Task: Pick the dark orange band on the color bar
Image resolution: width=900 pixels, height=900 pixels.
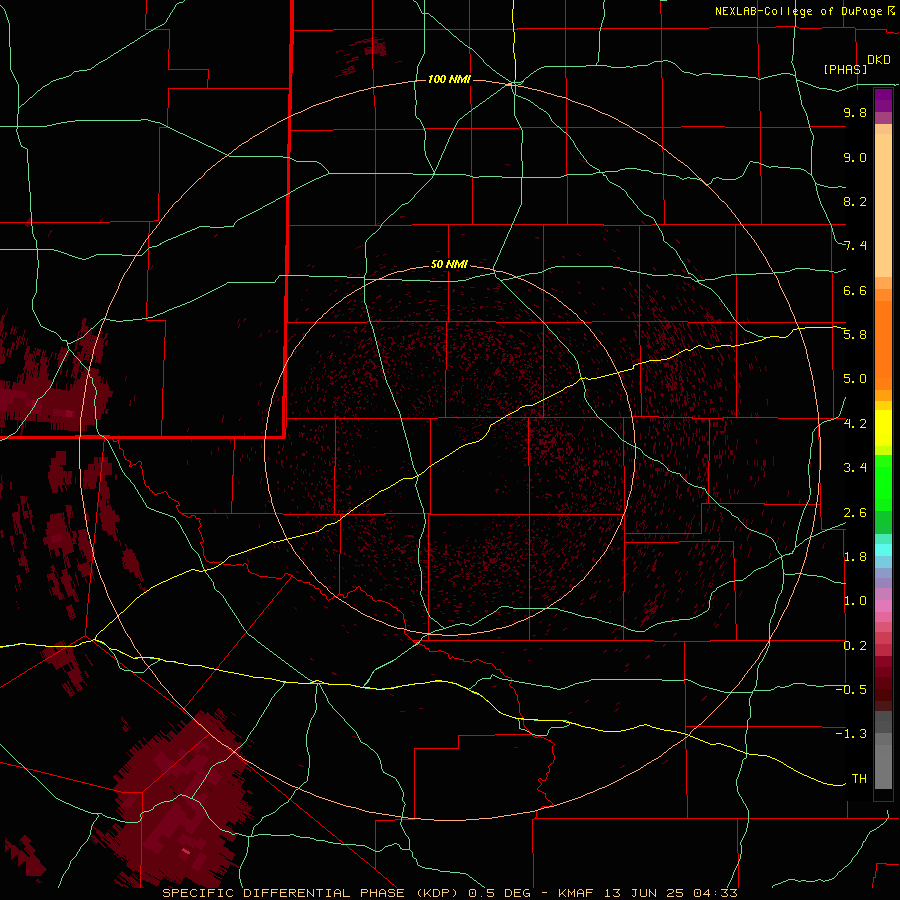Action: click(x=883, y=346)
